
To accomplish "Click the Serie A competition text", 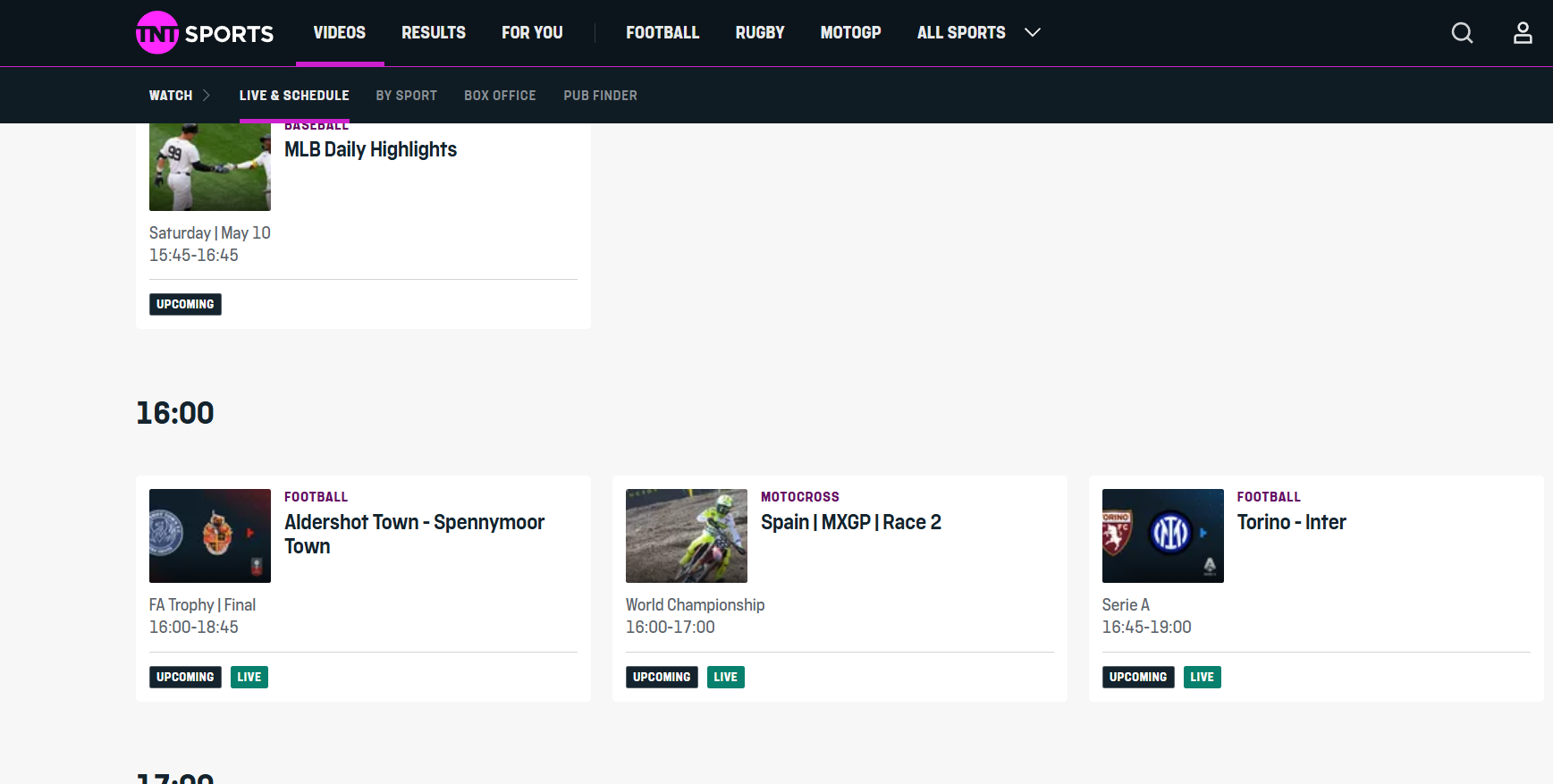I will pos(1126,605).
